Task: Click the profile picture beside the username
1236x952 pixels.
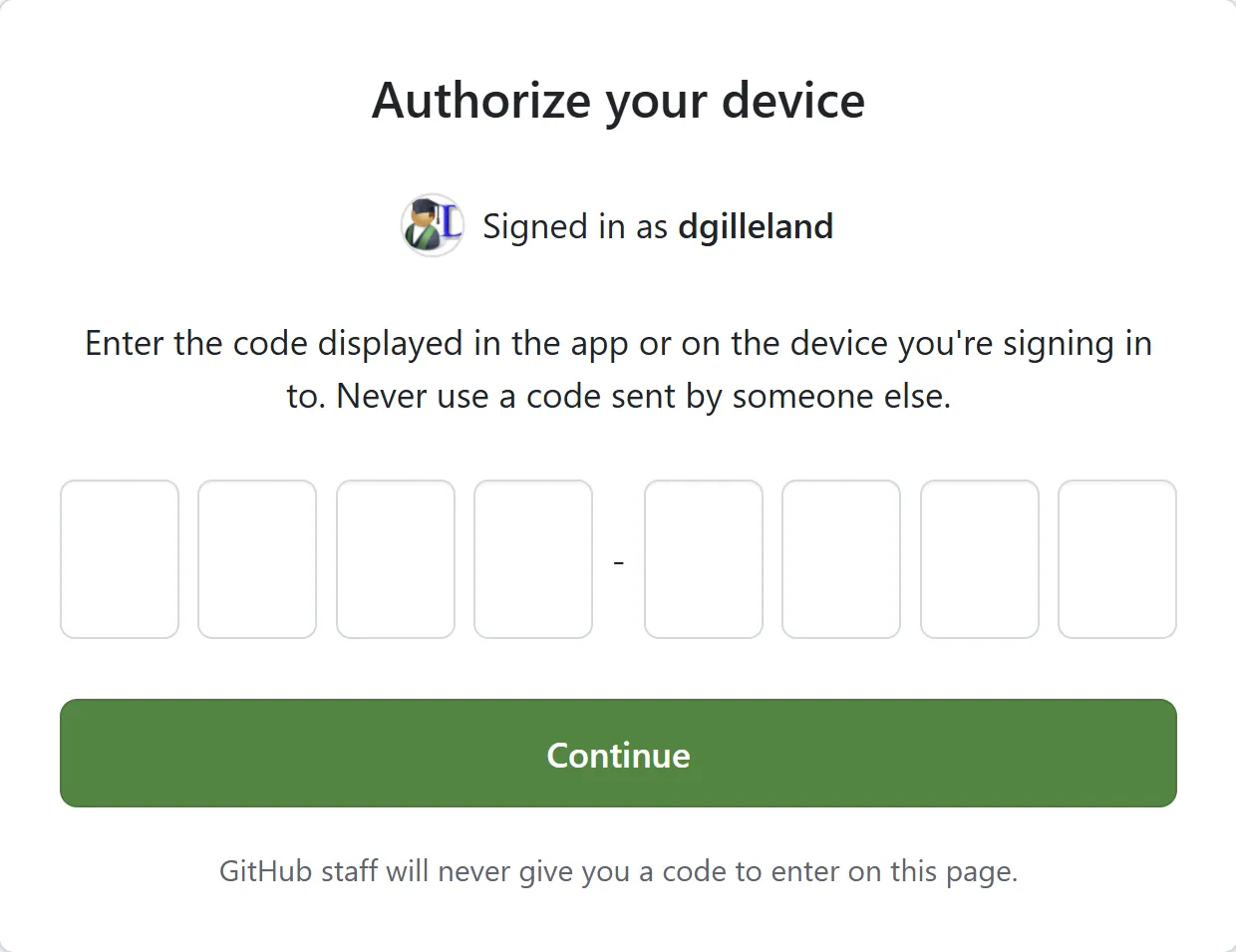Action: (x=433, y=225)
